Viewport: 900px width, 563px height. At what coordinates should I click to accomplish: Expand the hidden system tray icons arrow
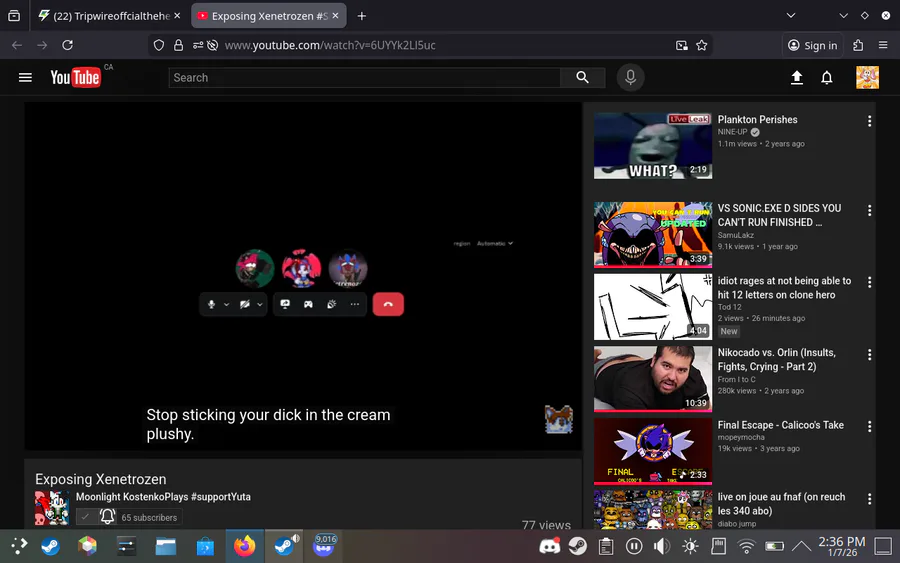coord(801,546)
